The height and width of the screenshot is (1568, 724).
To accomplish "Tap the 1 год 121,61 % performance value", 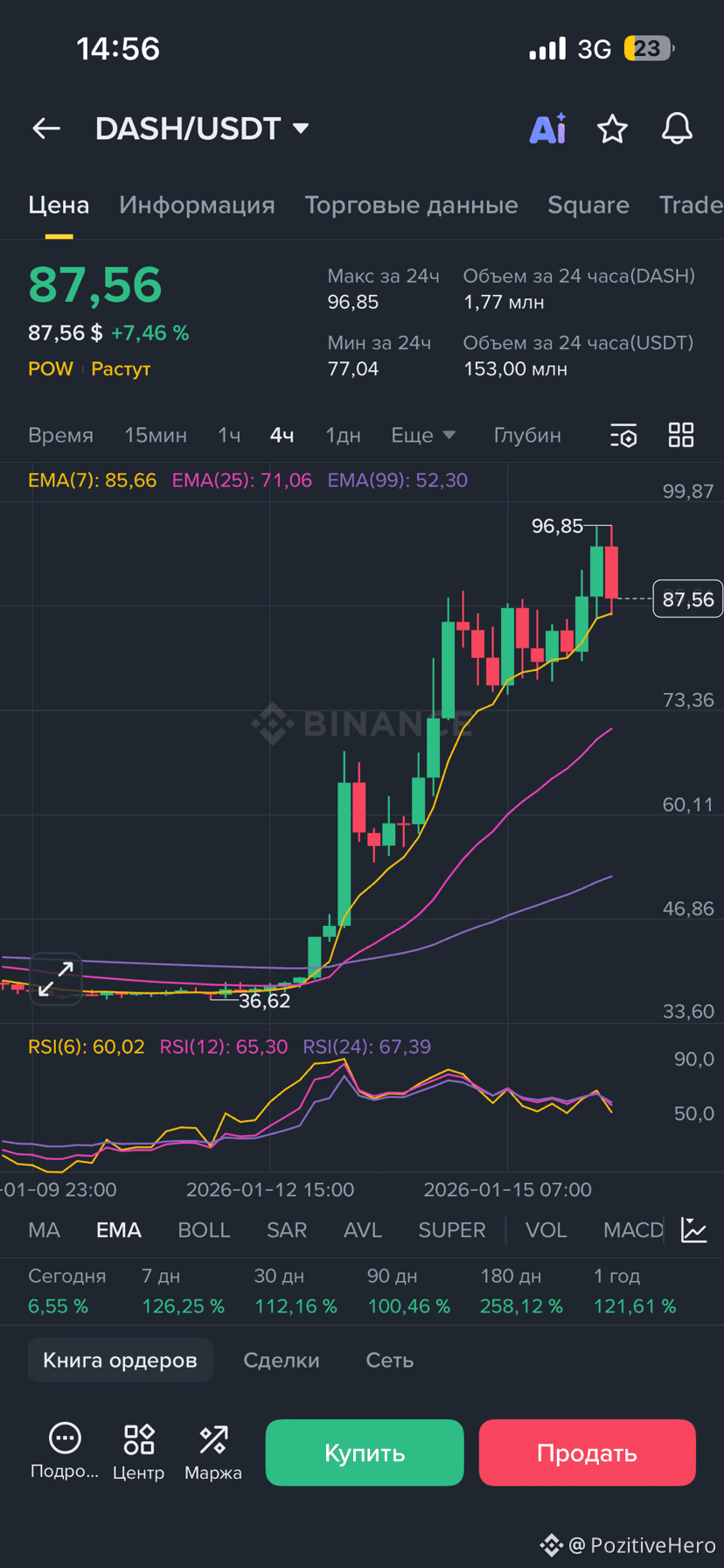I will [x=635, y=1306].
